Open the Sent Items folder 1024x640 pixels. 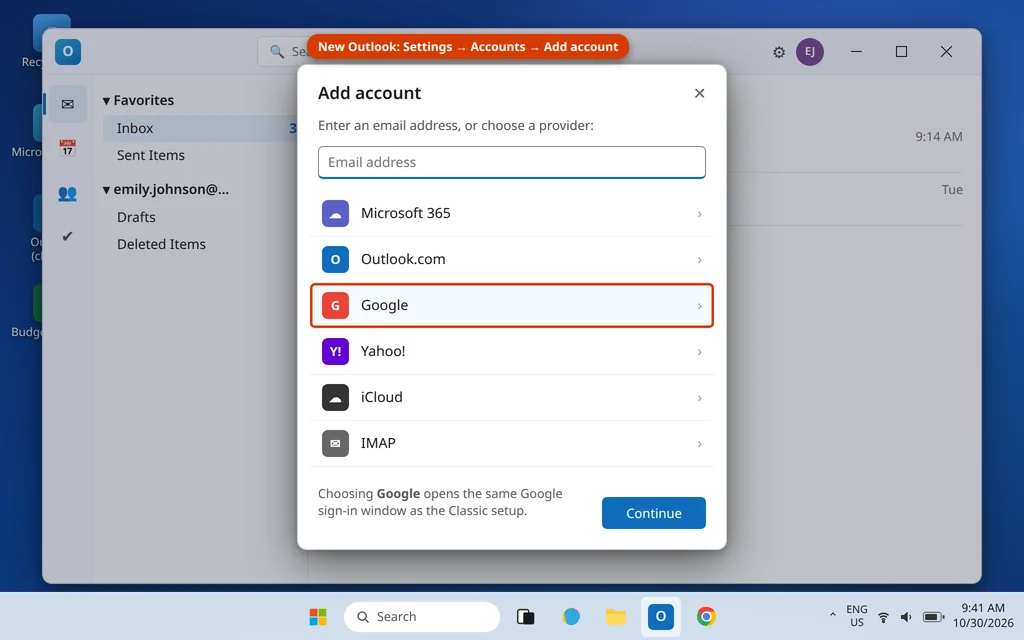(x=151, y=155)
